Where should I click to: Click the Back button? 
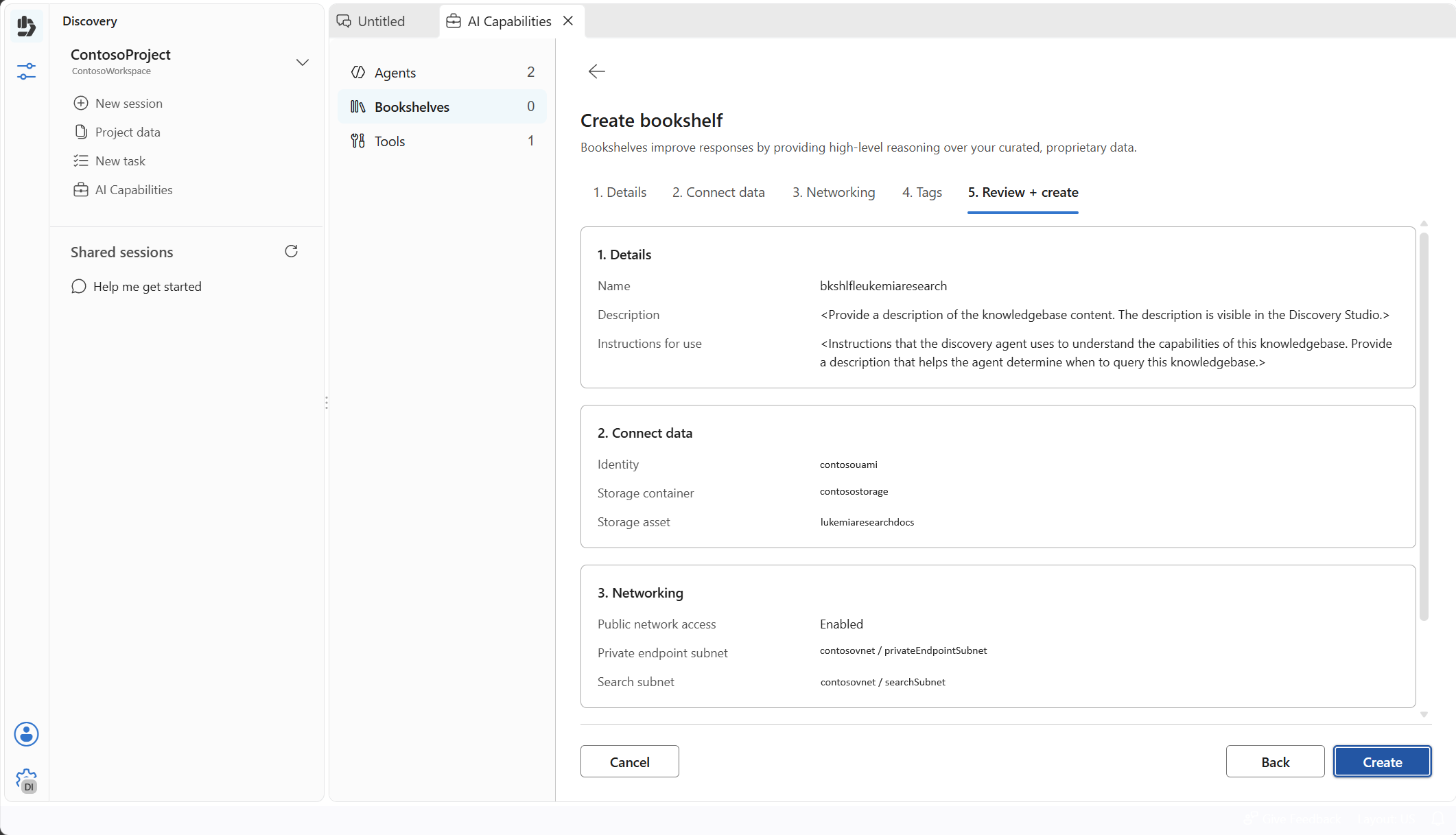[1276, 762]
